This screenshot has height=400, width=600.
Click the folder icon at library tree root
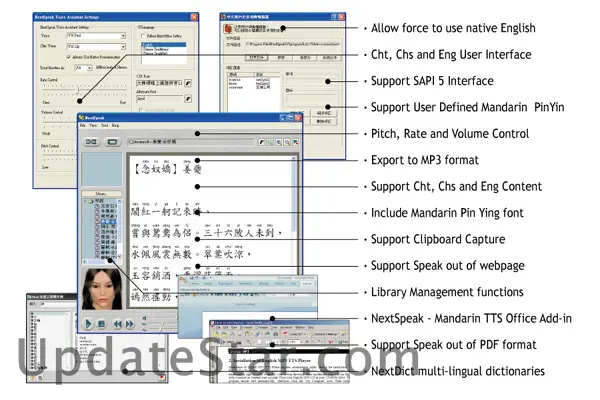point(91,201)
